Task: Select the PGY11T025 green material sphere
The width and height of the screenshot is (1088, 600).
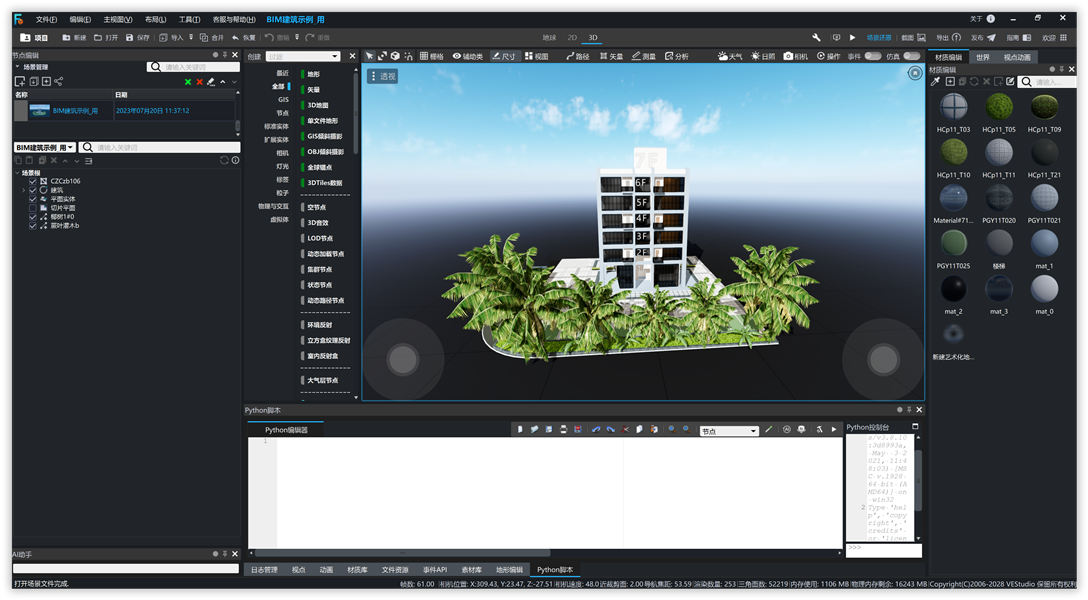Action: click(x=953, y=243)
